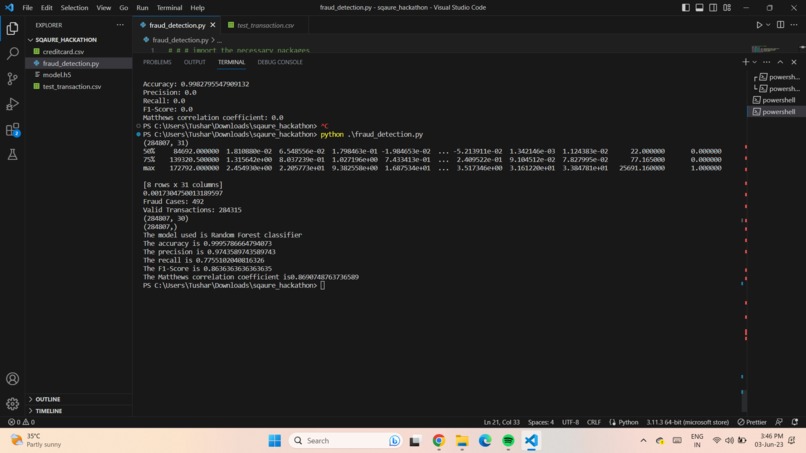Image resolution: width=806 pixels, height=453 pixels.
Task: Change indentation via Spaces: 4
Action: click(x=541, y=422)
